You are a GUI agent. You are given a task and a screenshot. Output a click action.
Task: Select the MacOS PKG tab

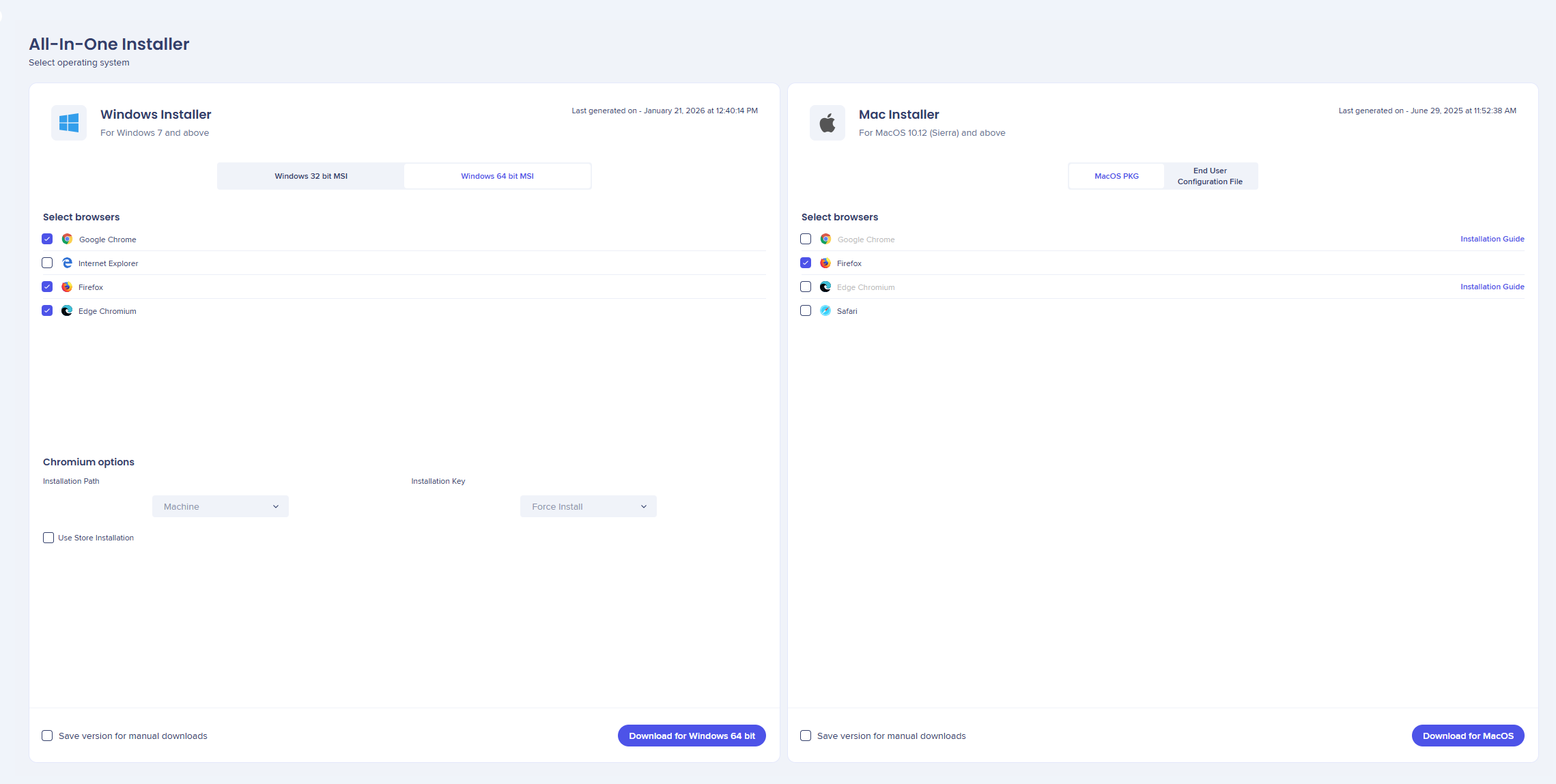click(1116, 176)
